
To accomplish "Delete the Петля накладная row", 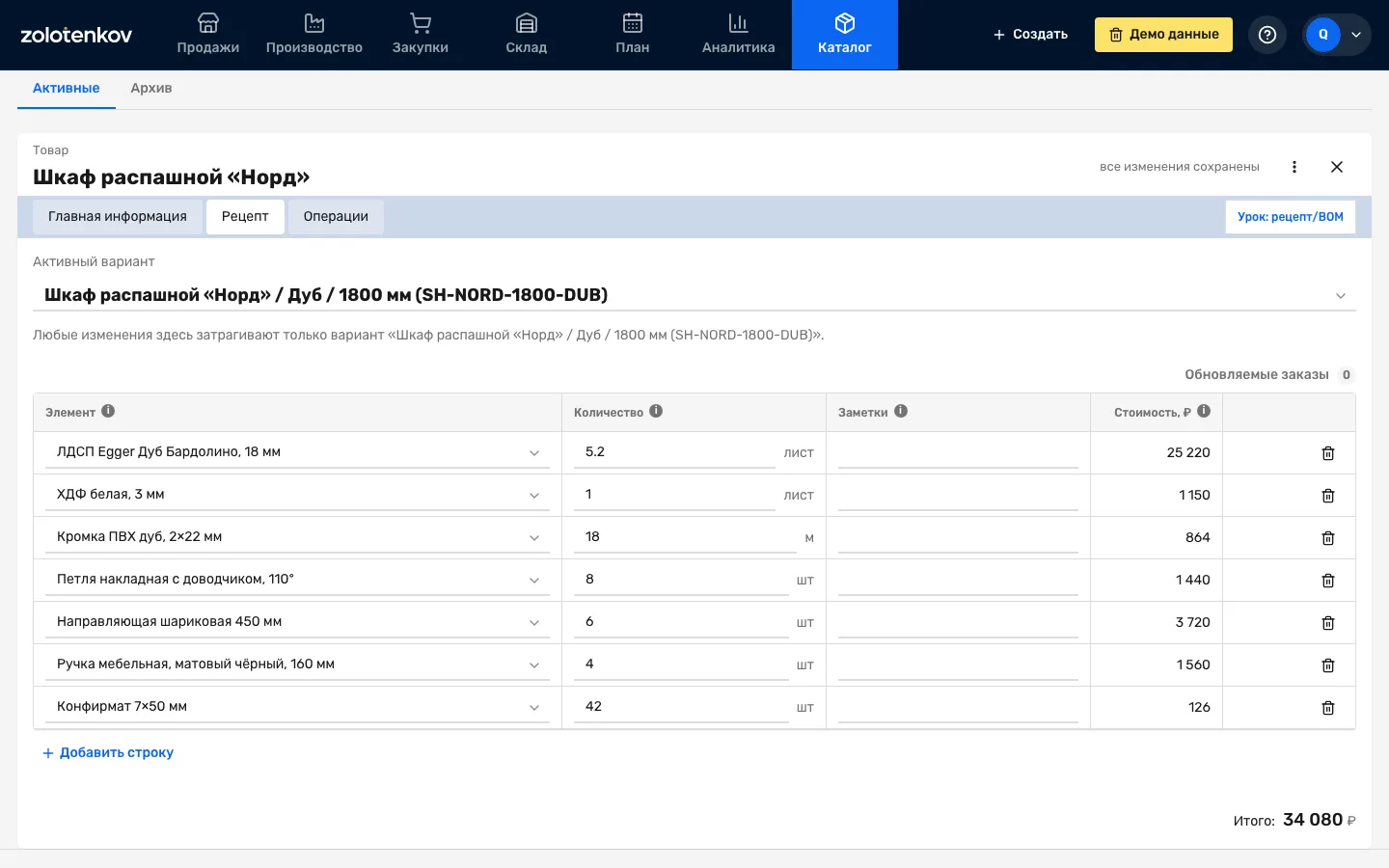I will [x=1328, y=581].
